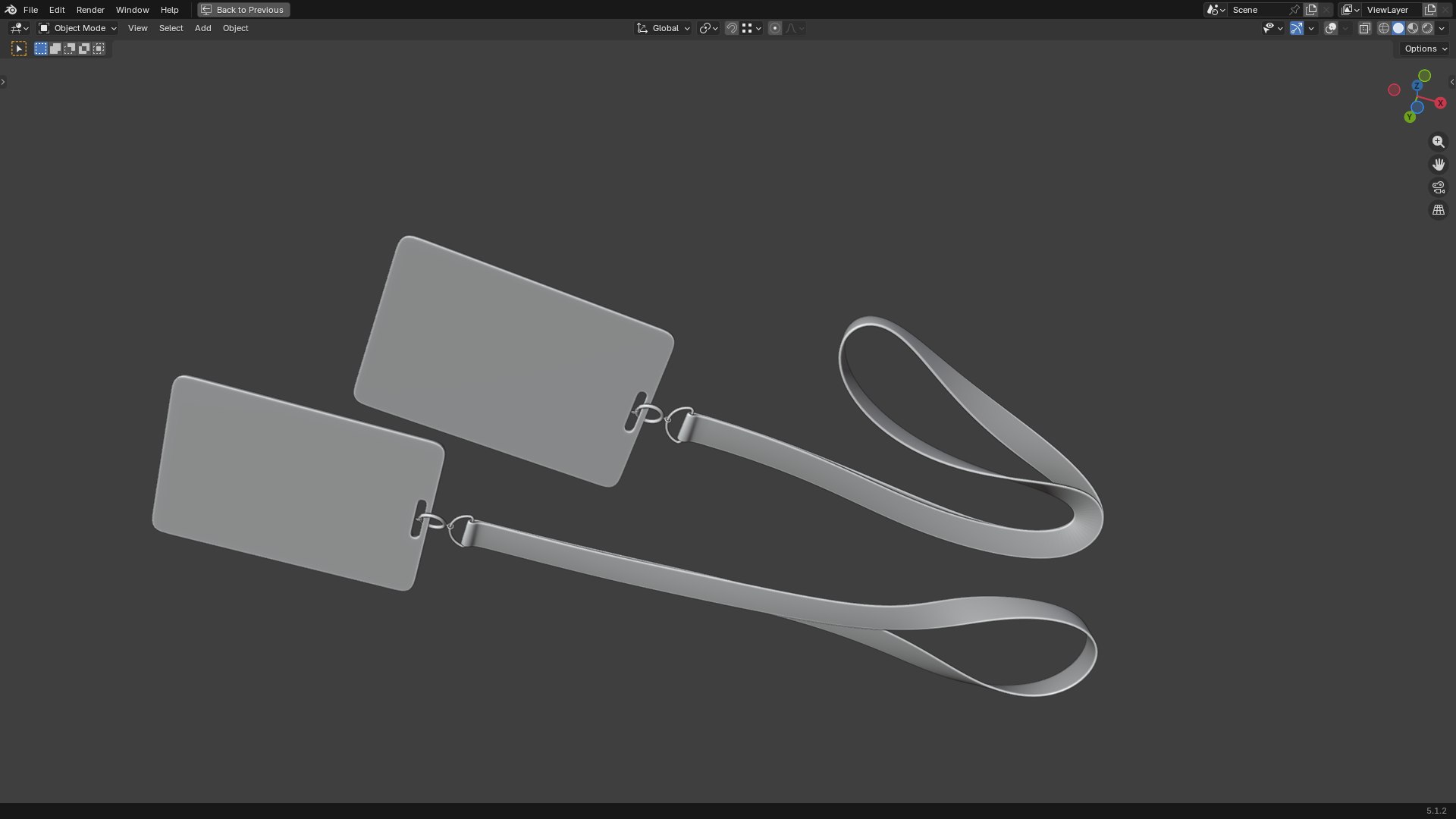The width and height of the screenshot is (1456, 819).
Task: Open the File menu
Action: [x=30, y=10]
